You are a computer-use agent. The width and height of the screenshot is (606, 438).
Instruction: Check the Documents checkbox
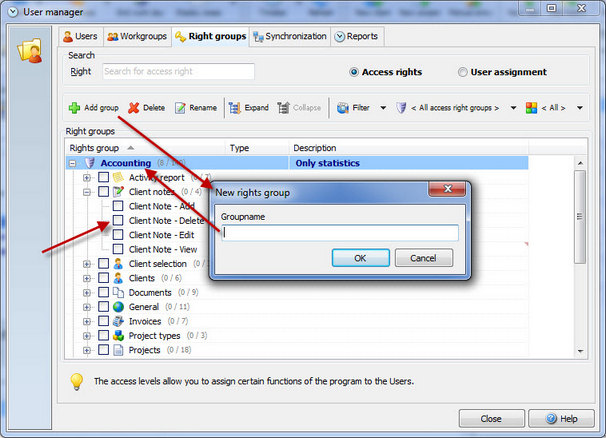click(x=103, y=292)
